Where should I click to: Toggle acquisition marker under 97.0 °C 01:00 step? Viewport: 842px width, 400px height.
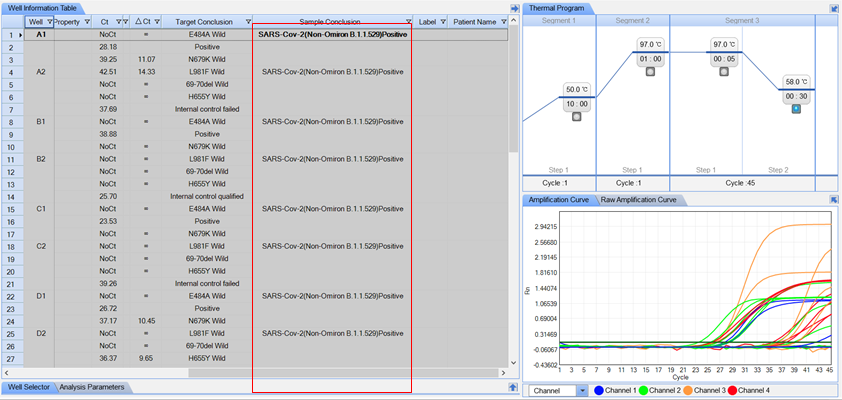pos(651,72)
